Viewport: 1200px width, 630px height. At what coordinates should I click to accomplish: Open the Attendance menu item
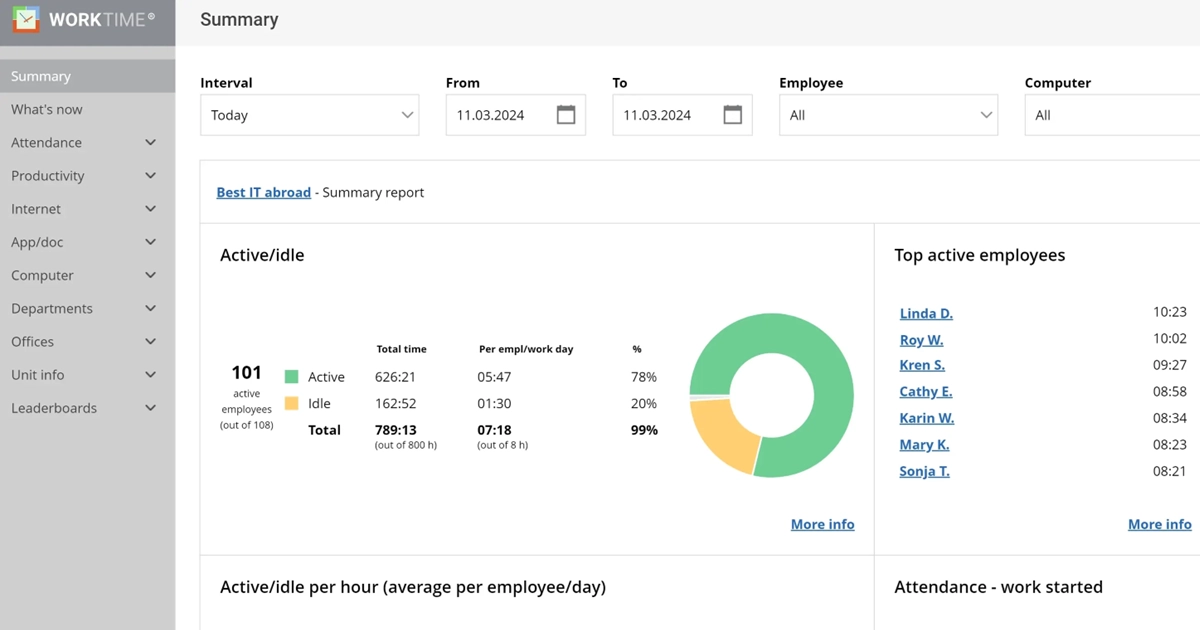click(47, 142)
